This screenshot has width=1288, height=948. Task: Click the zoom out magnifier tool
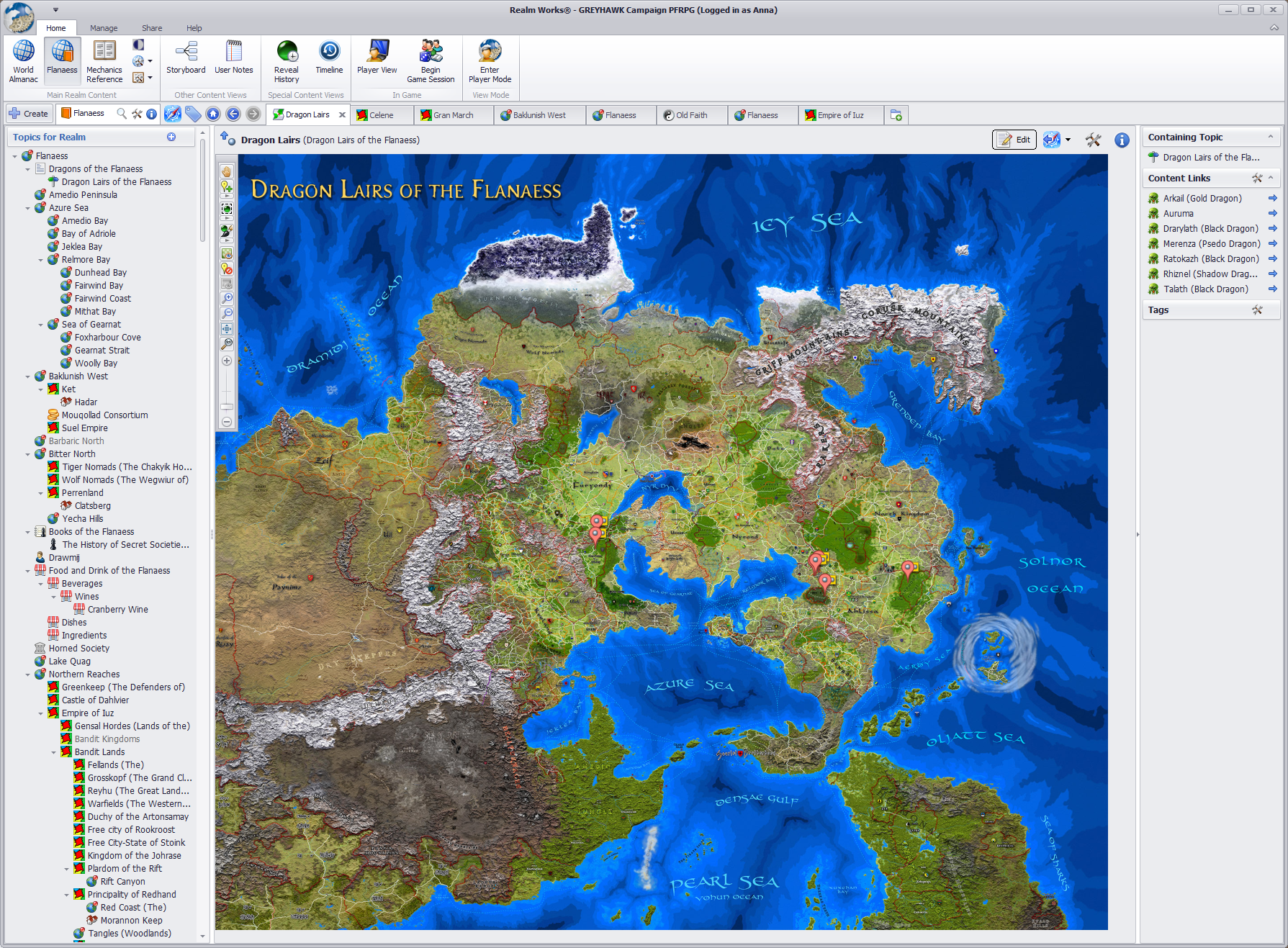[x=226, y=313]
